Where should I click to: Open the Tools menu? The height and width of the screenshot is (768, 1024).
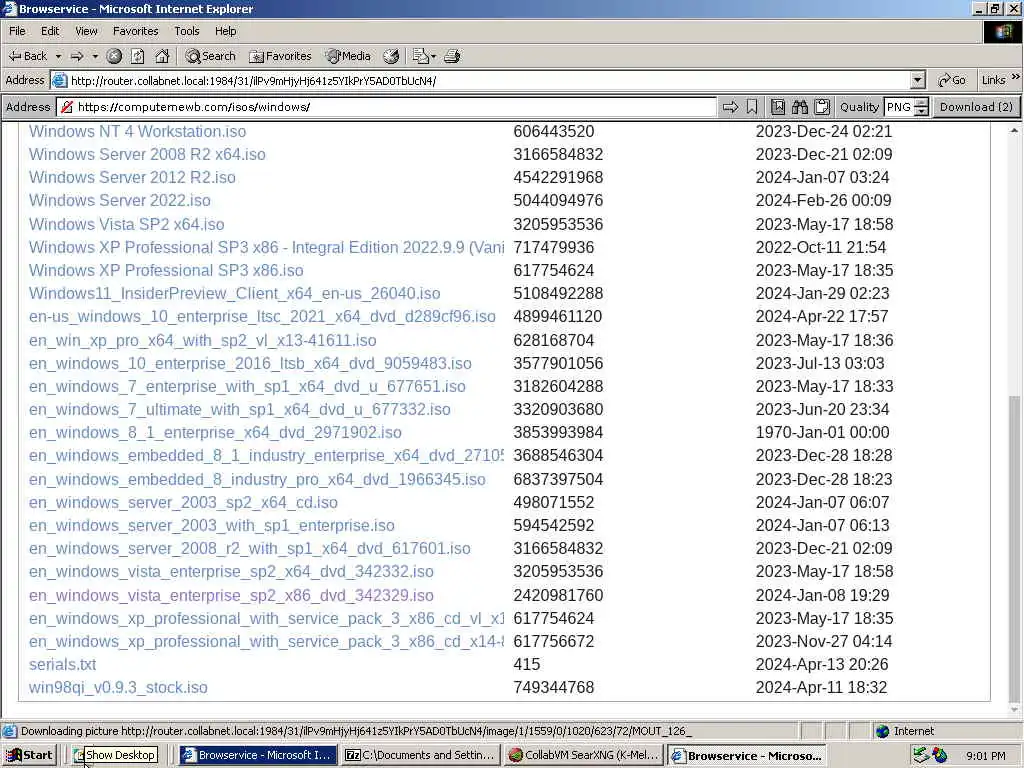187,31
